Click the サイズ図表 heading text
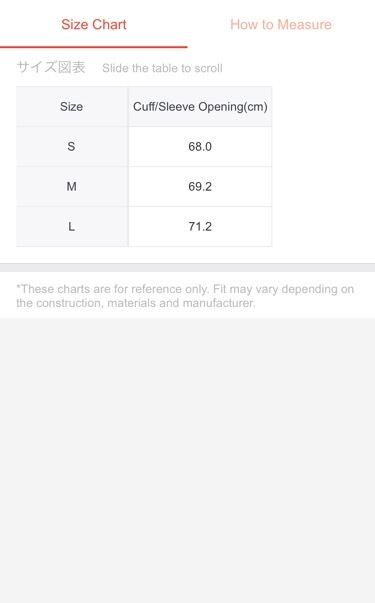This screenshot has width=375, height=603. coord(51,67)
